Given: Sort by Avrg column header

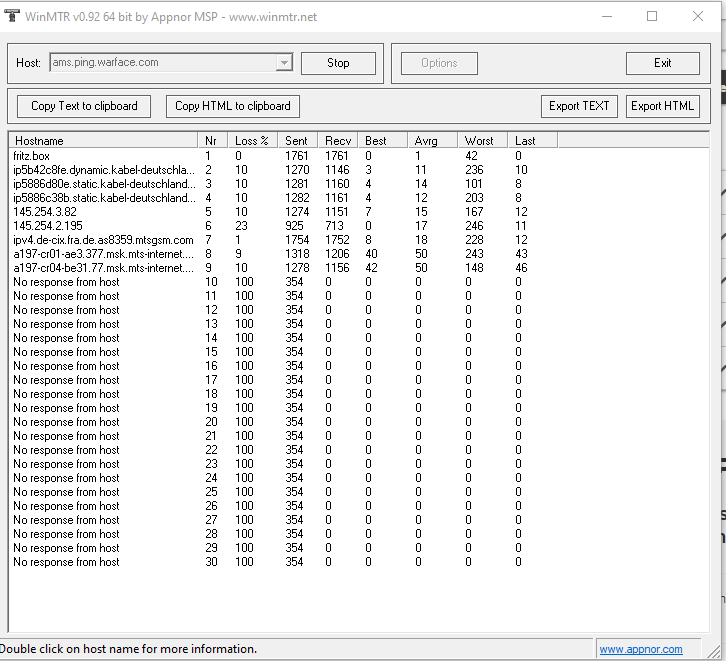Looking at the screenshot, I should (433, 141).
